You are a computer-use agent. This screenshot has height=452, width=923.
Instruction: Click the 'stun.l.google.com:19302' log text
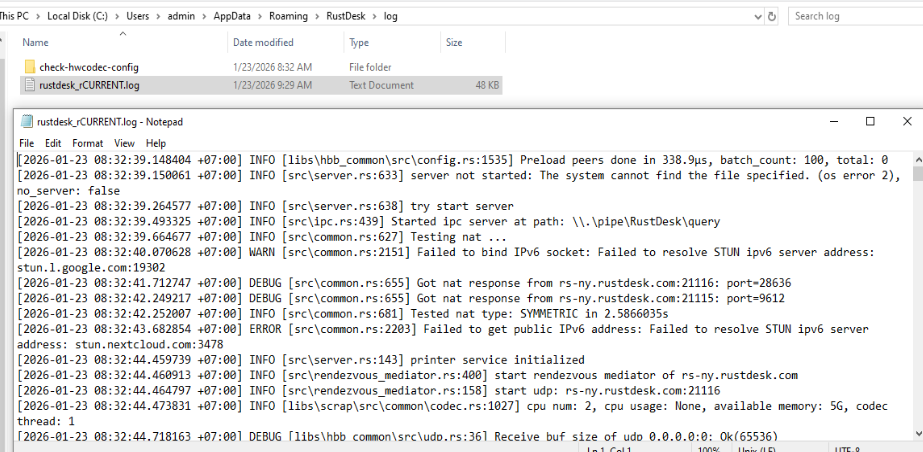[x=91, y=268]
